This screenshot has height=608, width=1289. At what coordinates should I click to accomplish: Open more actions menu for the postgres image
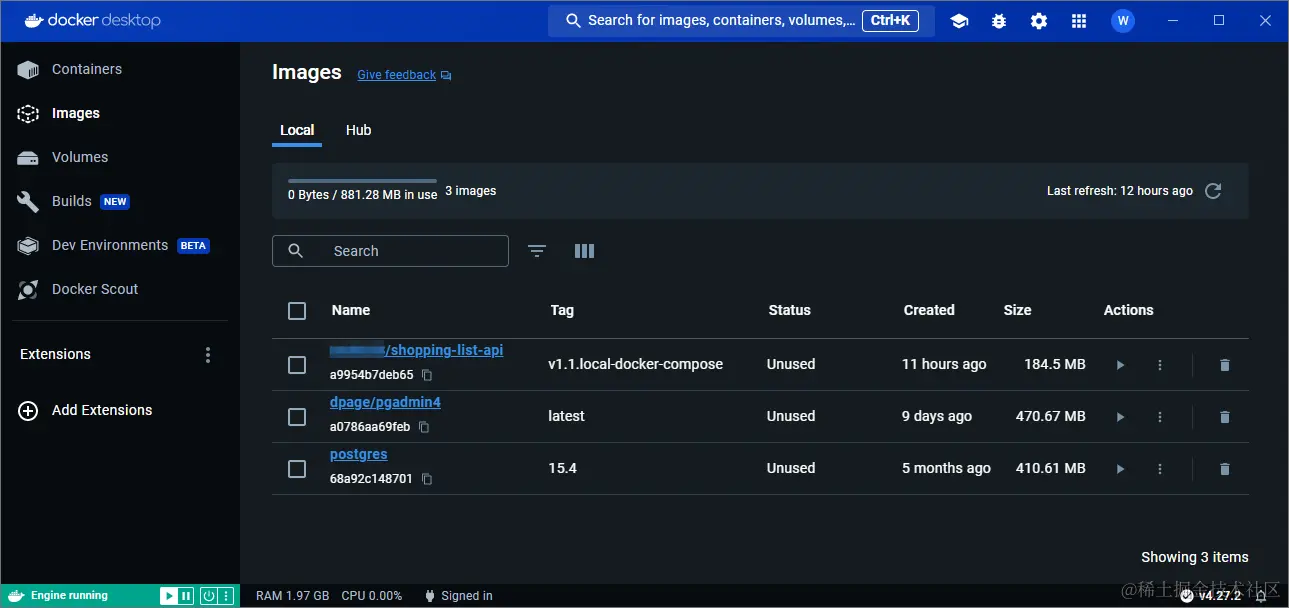coord(1160,468)
